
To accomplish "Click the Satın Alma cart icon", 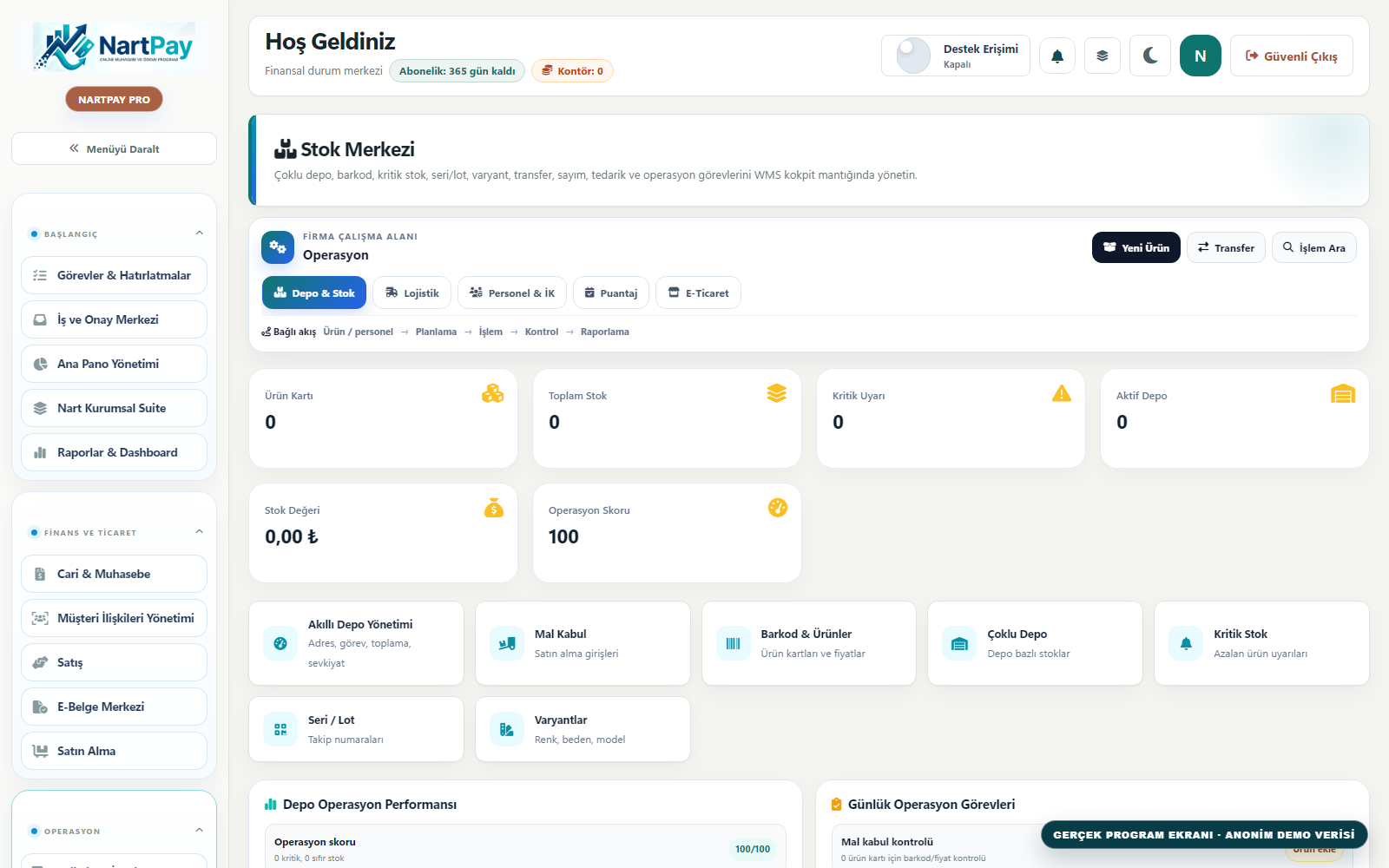I will point(40,751).
